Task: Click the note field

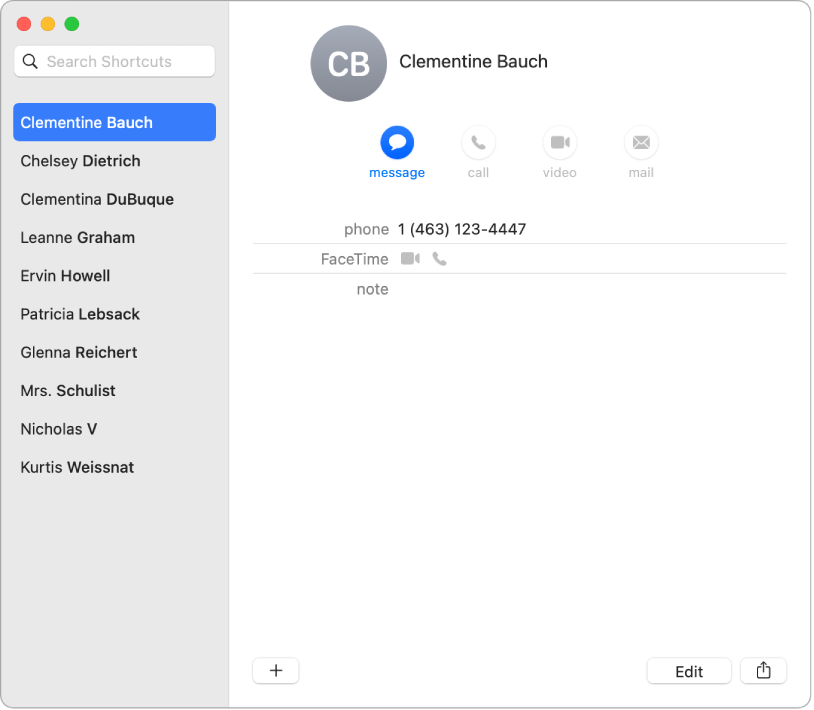Action: coord(450,289)
